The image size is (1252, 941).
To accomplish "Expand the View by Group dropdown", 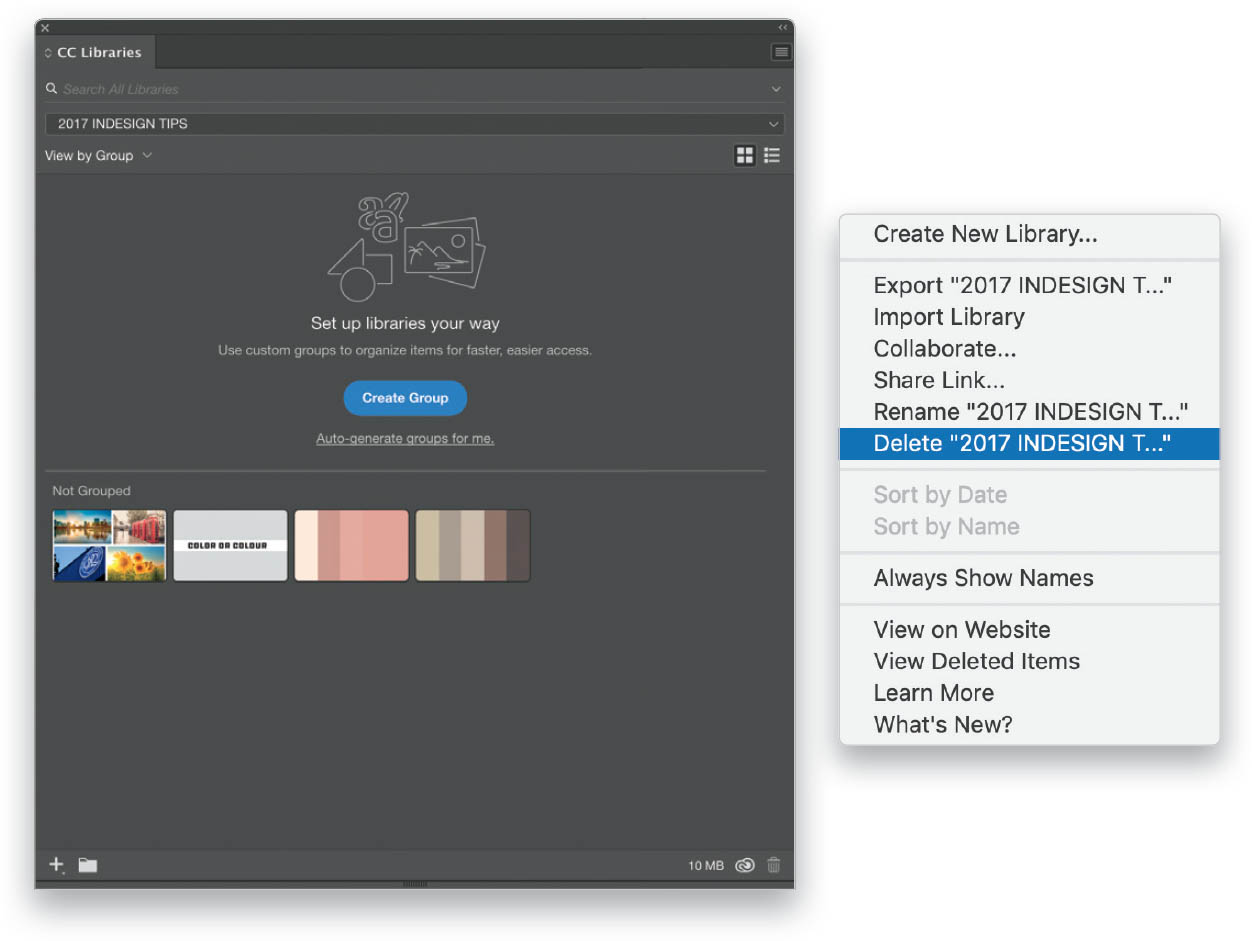I will [98, 156].
